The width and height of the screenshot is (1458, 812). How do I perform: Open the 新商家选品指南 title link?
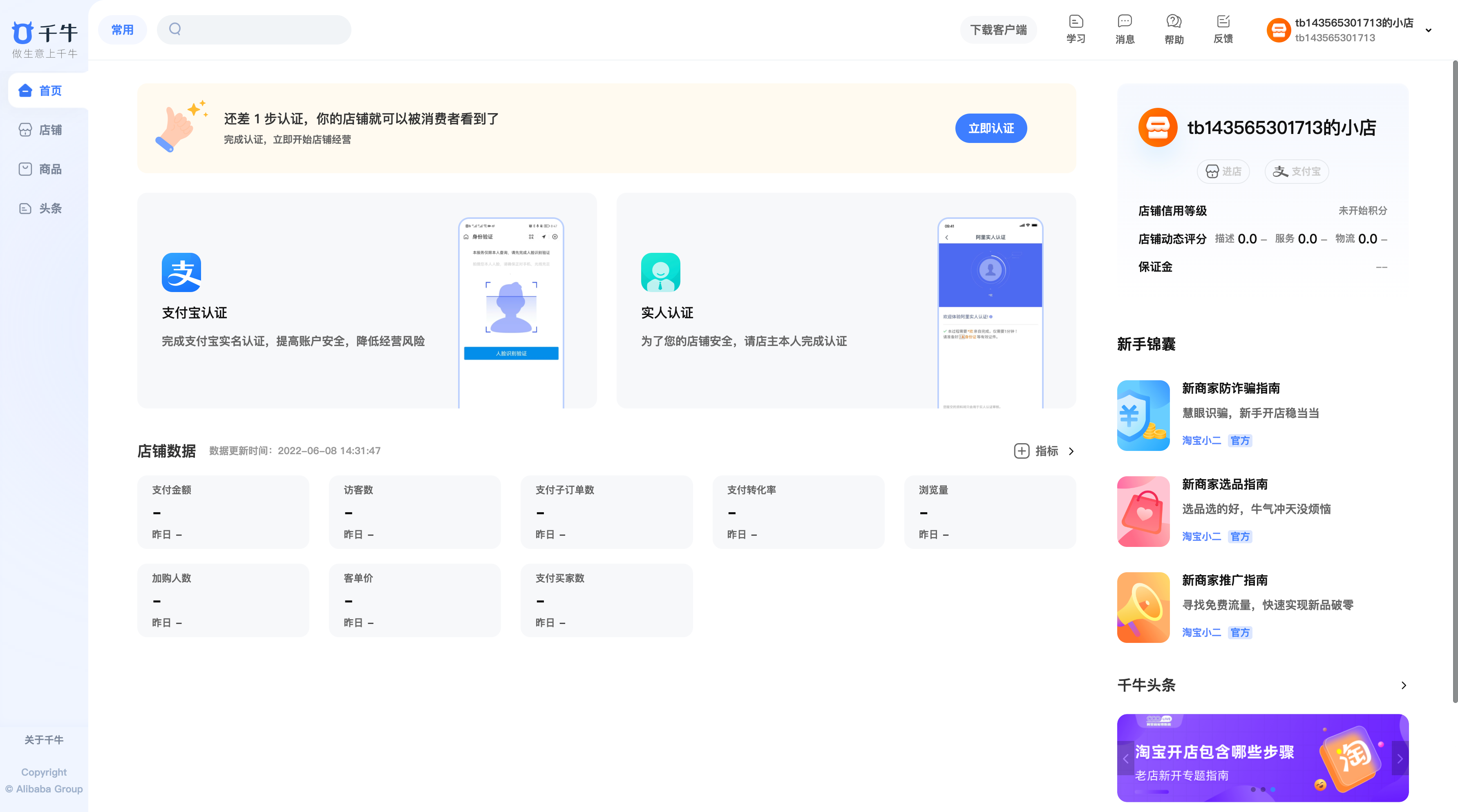tap(1225, 484)
